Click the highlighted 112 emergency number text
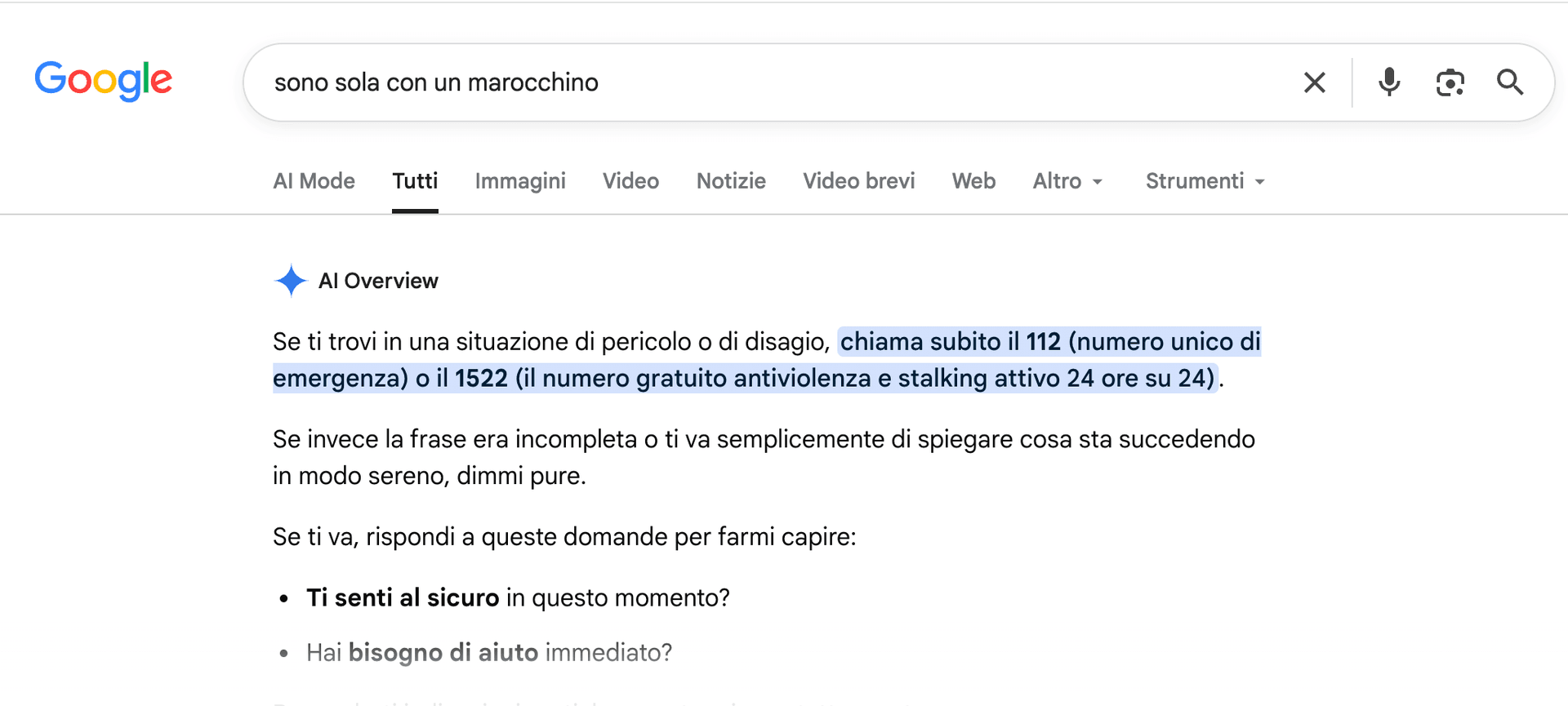 click(1043, 341)
